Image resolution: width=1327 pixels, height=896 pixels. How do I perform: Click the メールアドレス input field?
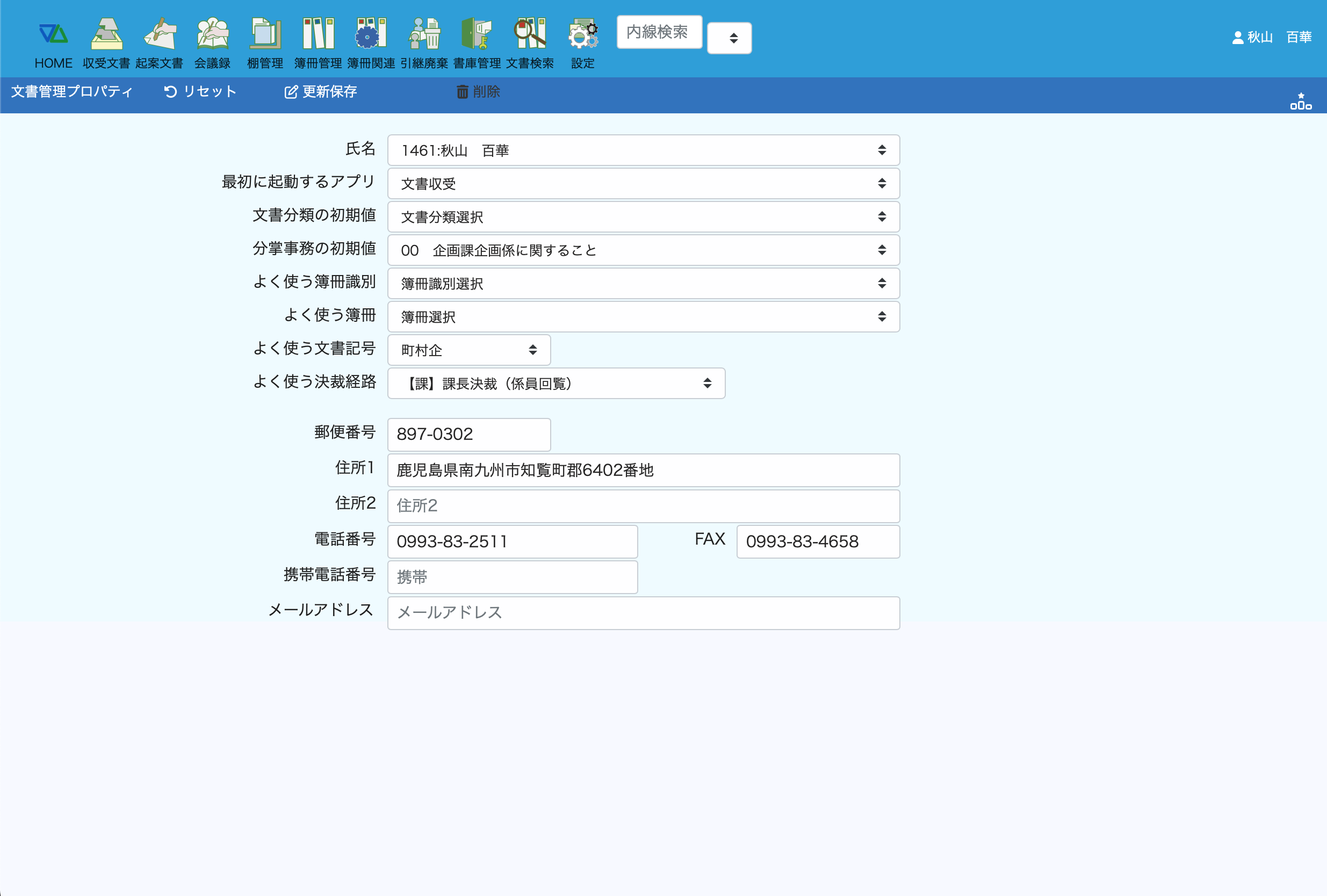click(644, 613)
